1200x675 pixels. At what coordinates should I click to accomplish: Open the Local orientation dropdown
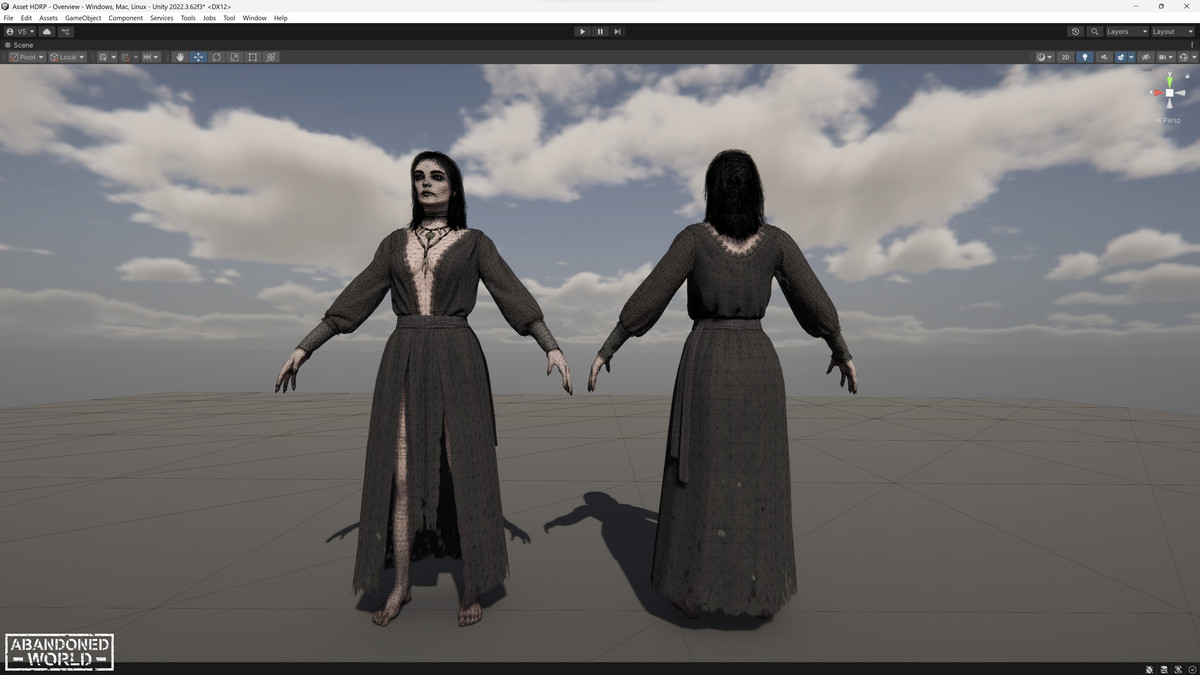[x=66, y=57]
